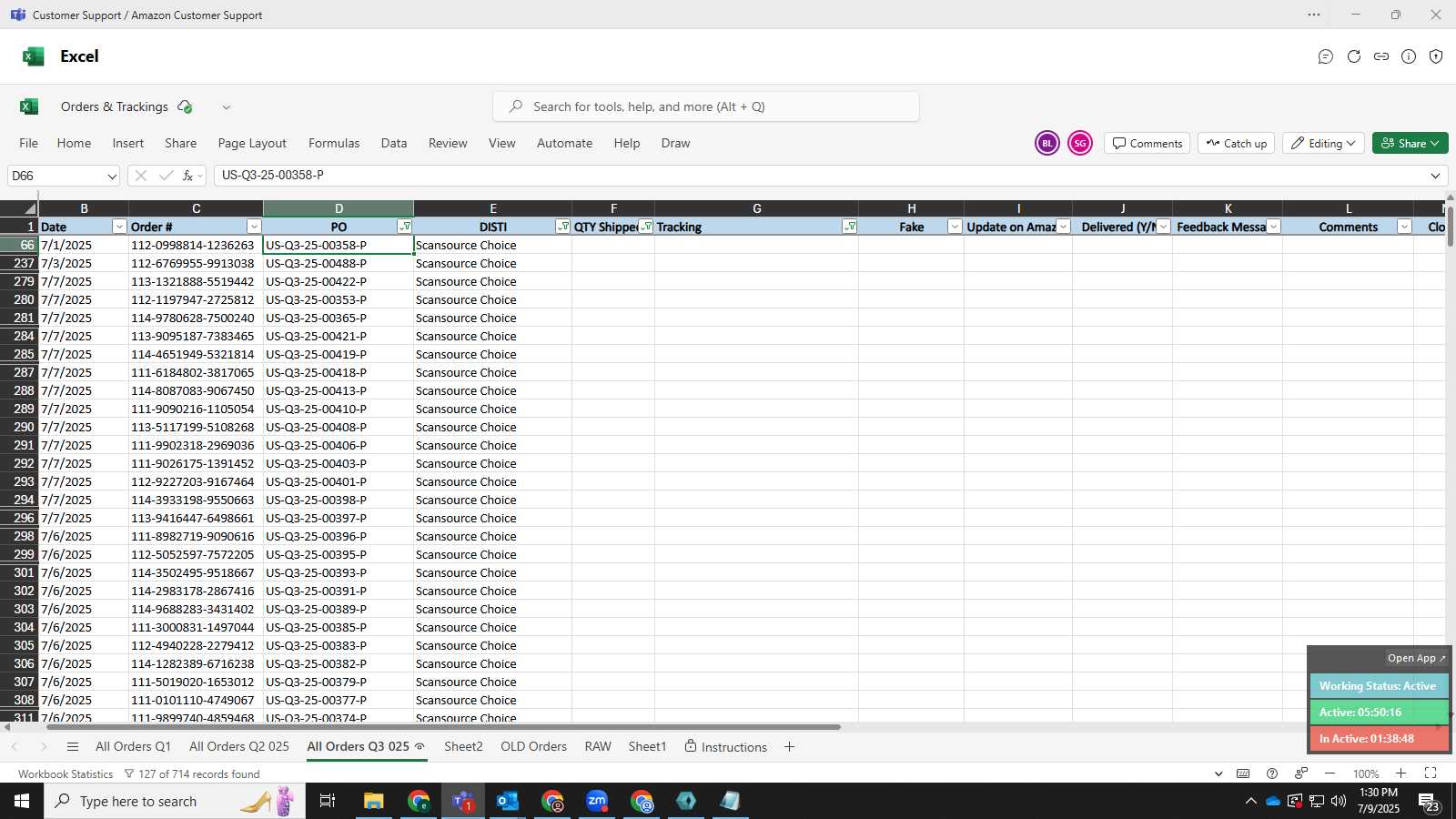Zoom in with the plus button
Screen dimensions: 1456x819
point(1401,773)
